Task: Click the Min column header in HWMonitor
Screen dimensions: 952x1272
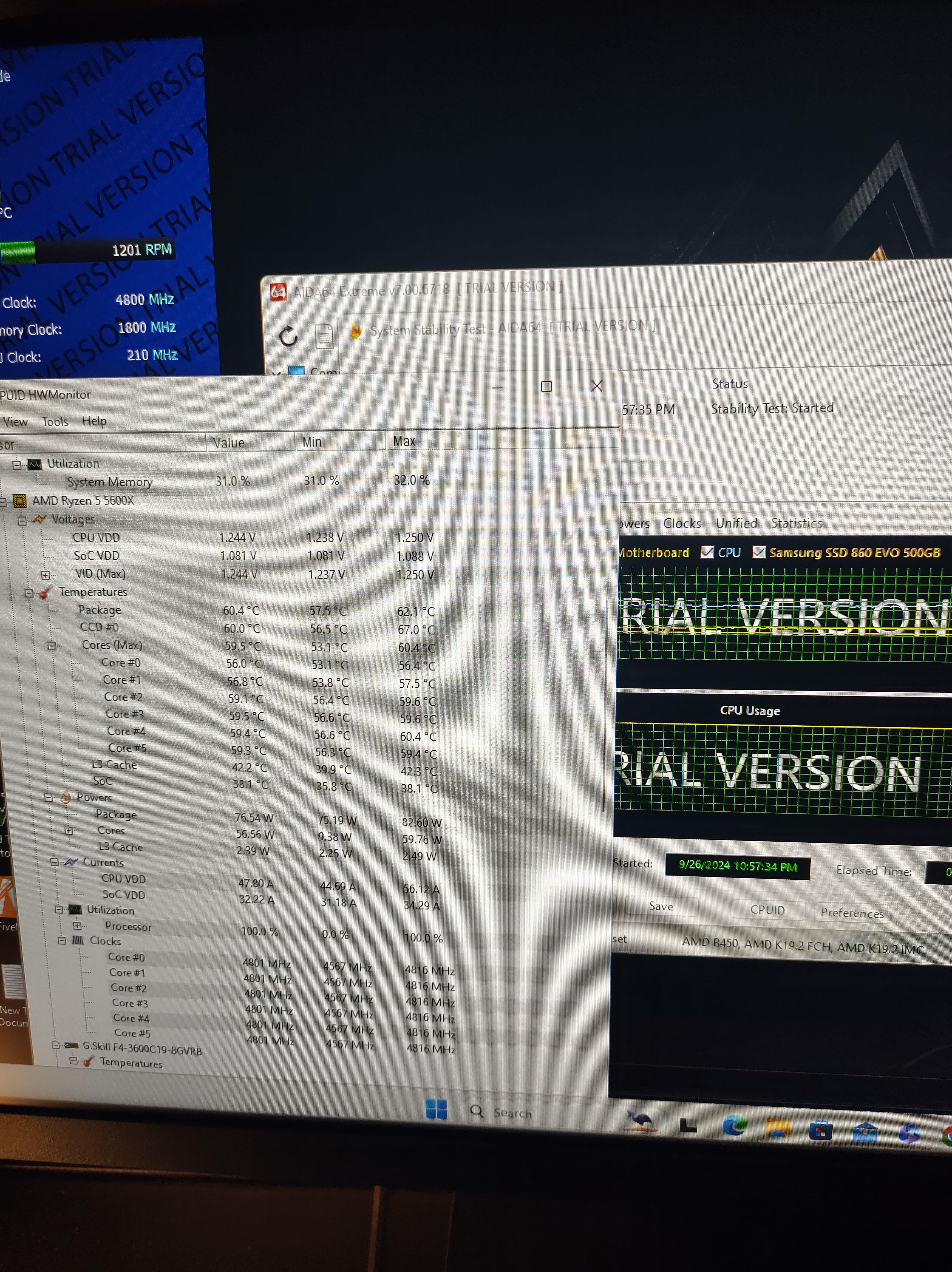Action: 340,442
